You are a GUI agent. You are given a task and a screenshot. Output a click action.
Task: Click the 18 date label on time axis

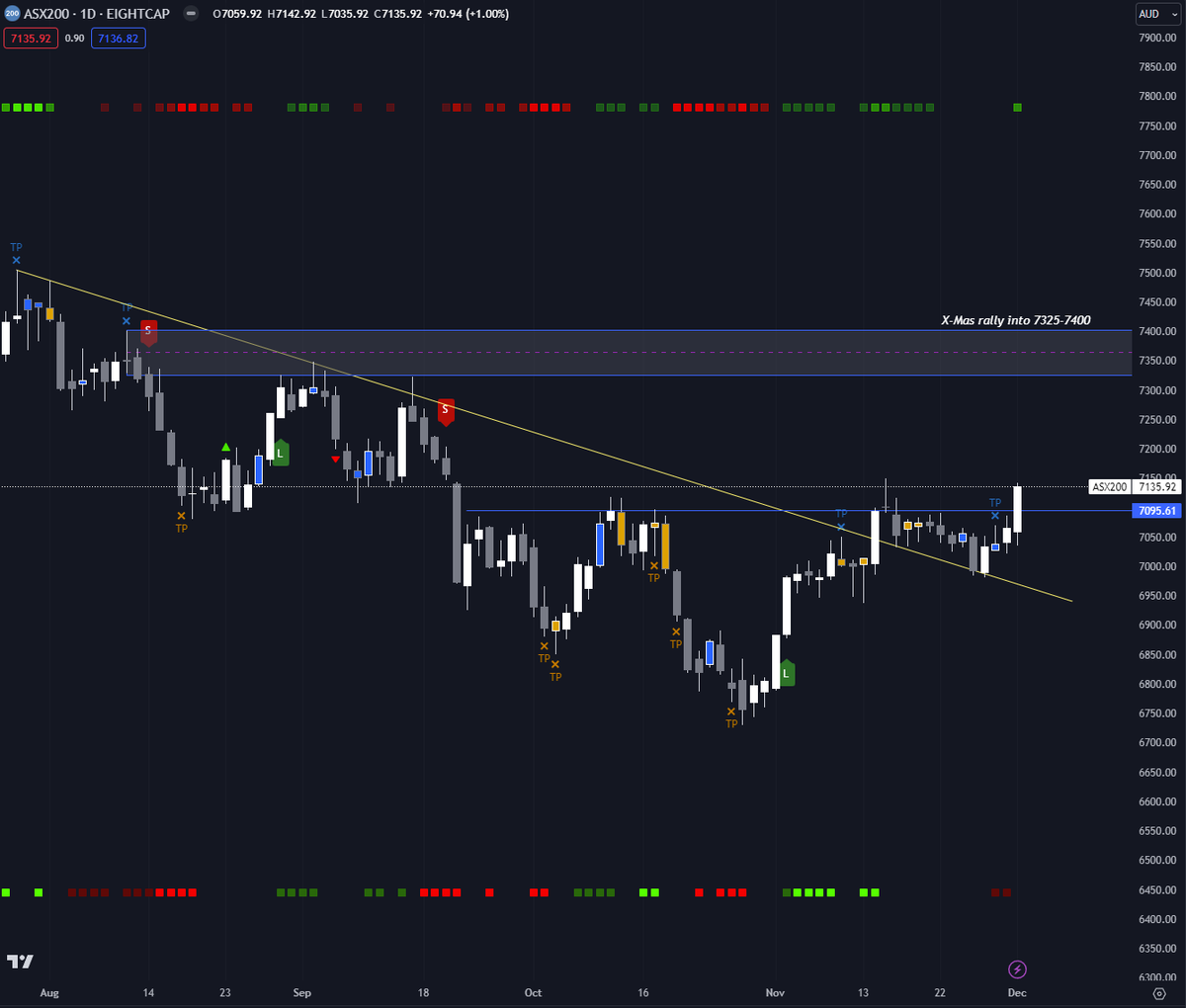point(423,993)
